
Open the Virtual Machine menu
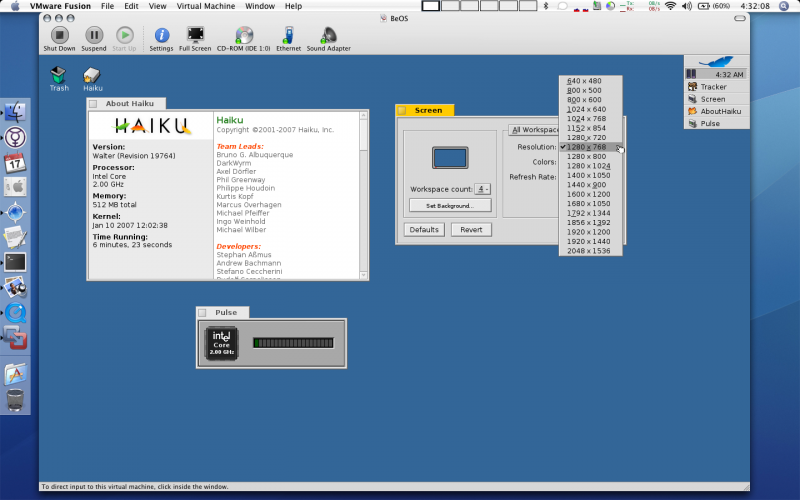[x=206, y=6]
